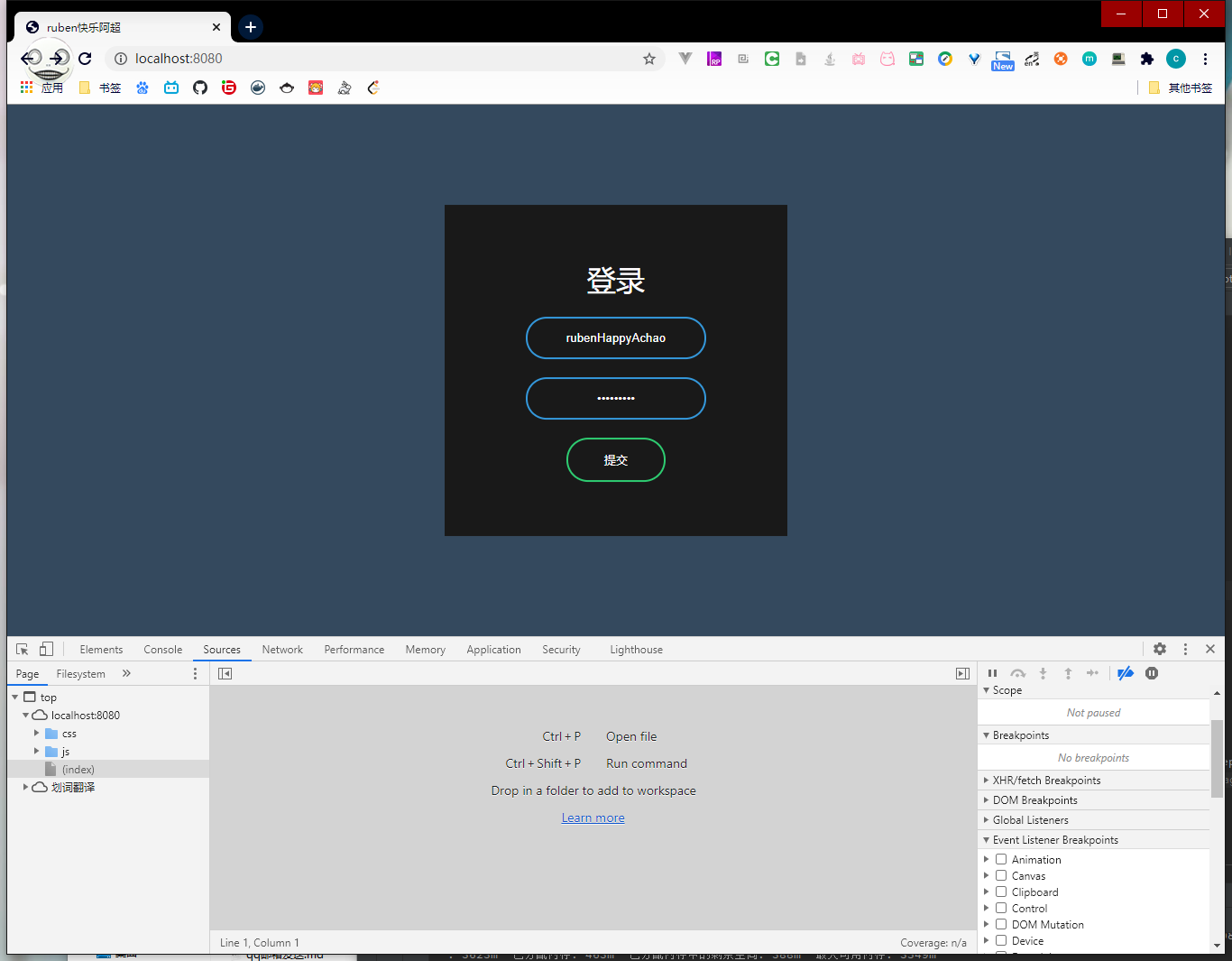Click the username field rubenHappyAchao

click(616, 338)
